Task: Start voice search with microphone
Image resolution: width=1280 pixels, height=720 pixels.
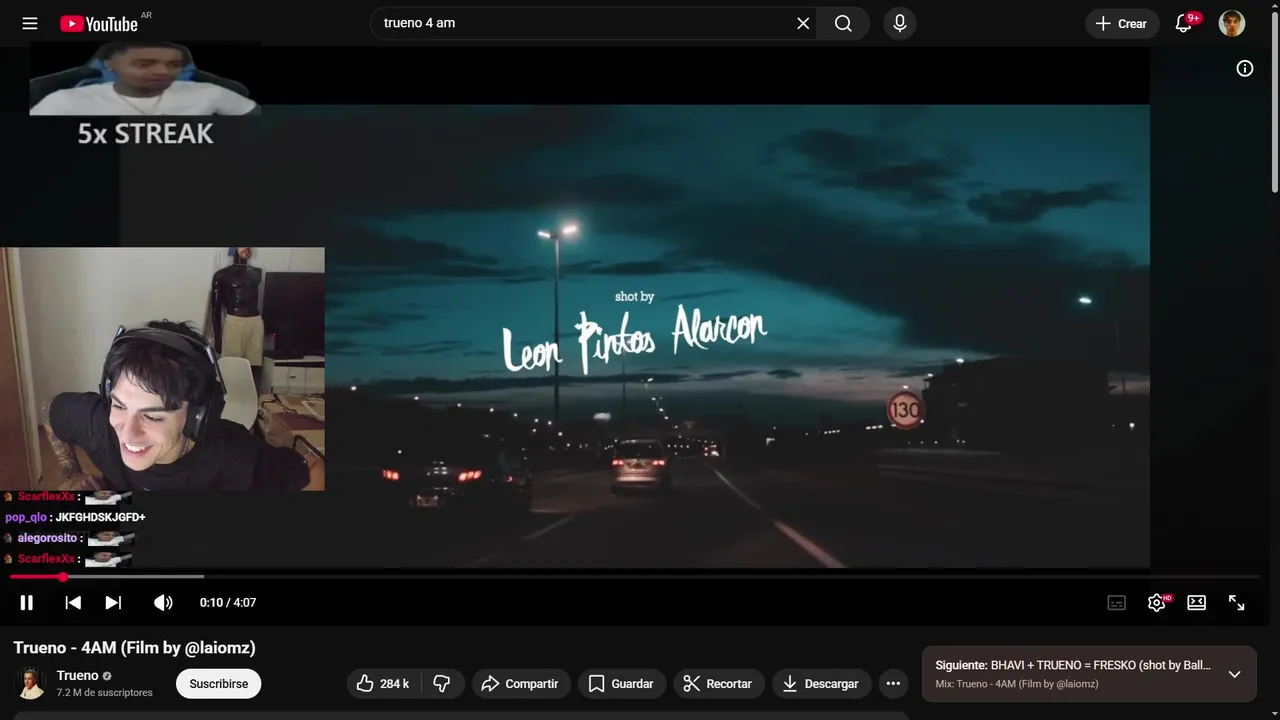Action: point(900,23)
